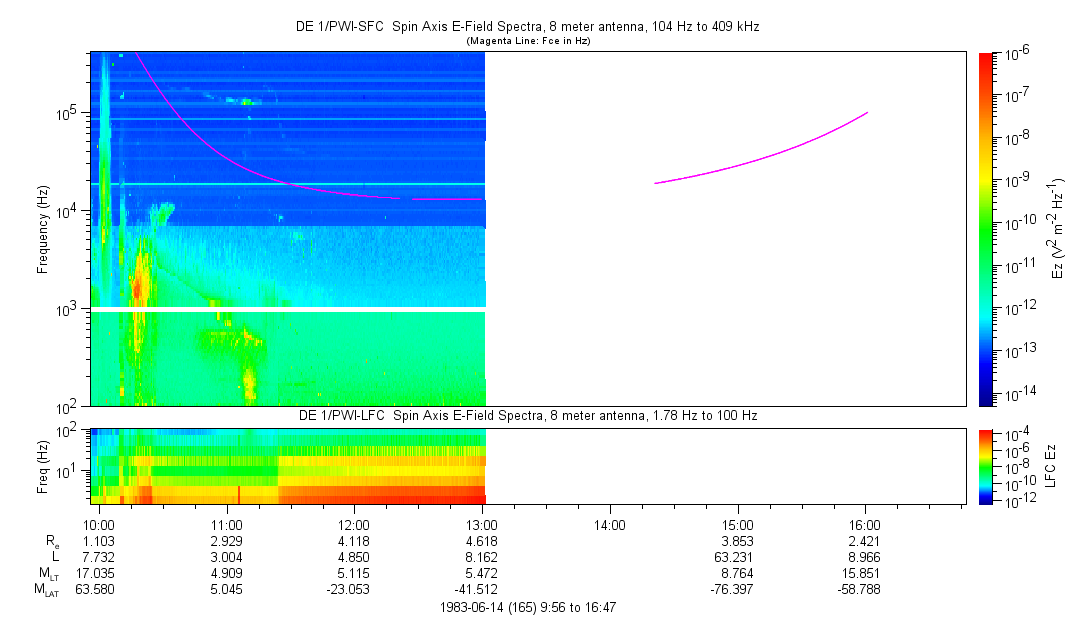Click the 10^5 frequency tick label

tap(70, 114)
